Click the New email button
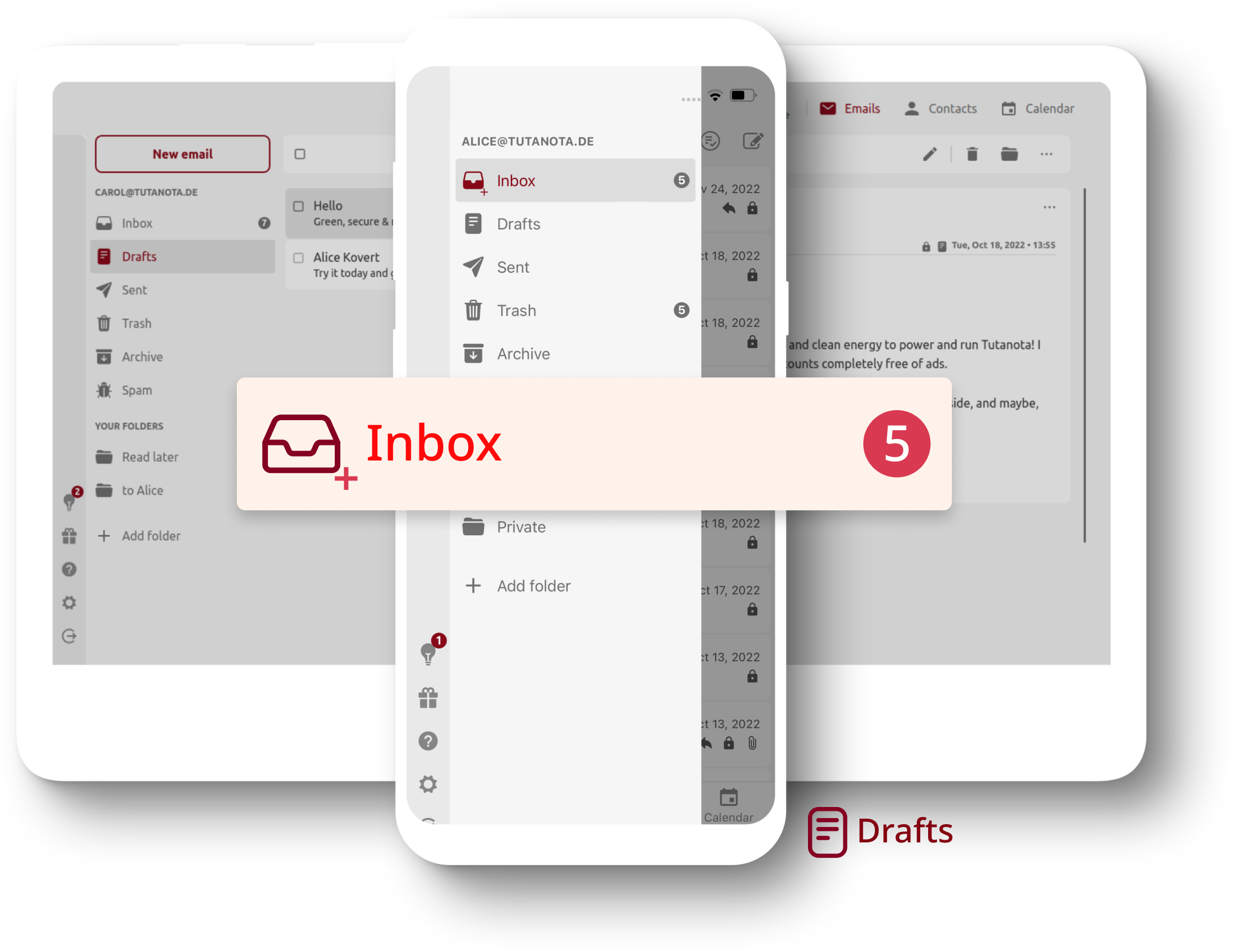The image size is (1233, 952). [183, 153]
